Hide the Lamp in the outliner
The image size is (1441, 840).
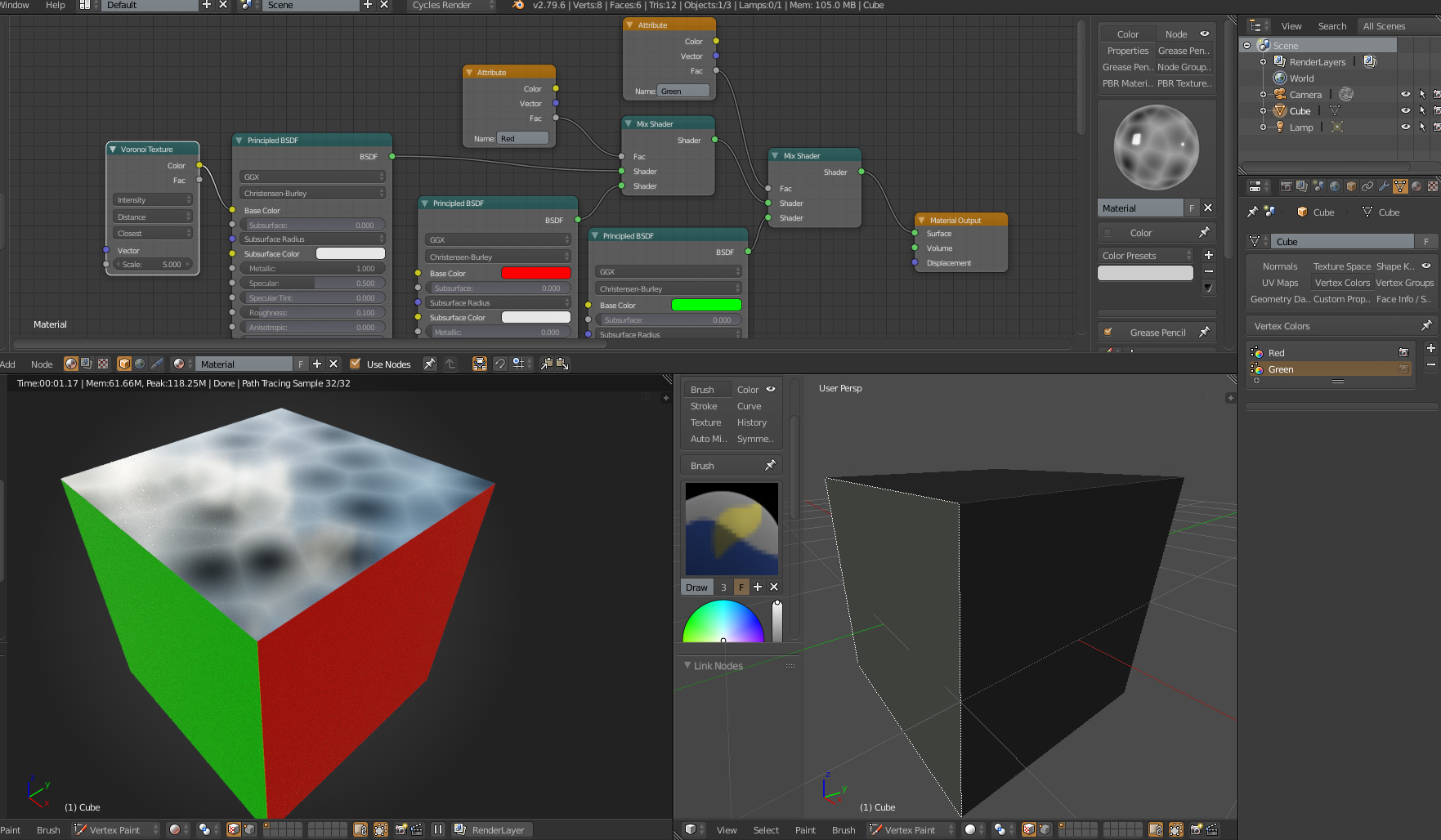tap(1406, 127)
